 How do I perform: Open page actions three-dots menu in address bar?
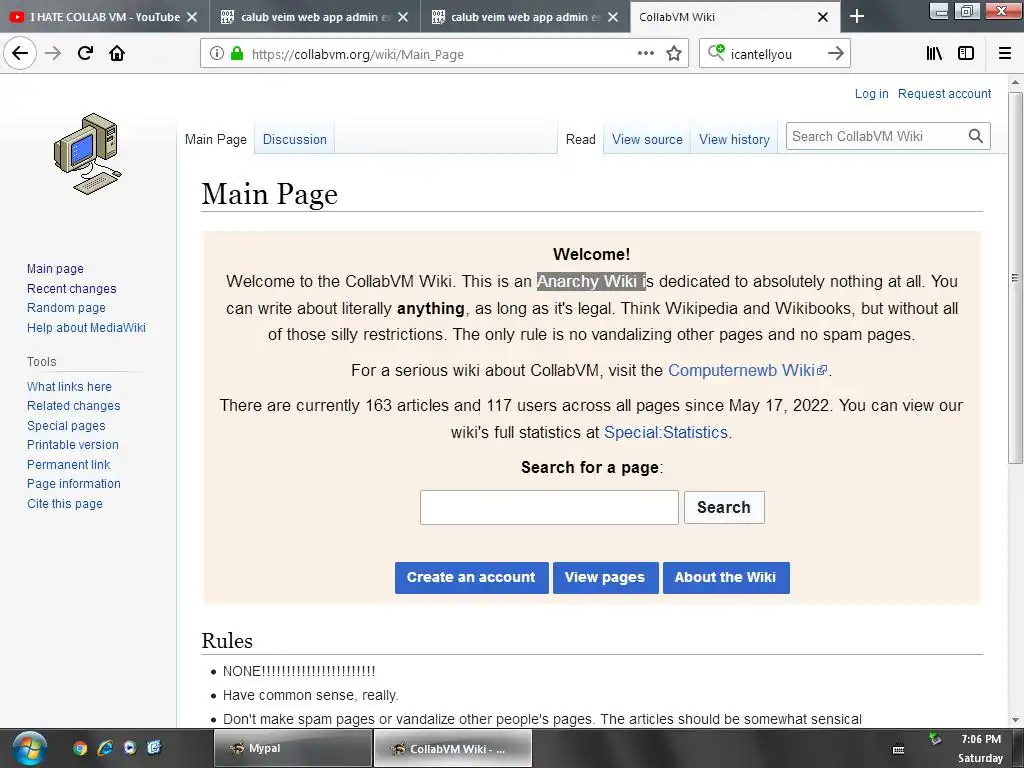645,53
